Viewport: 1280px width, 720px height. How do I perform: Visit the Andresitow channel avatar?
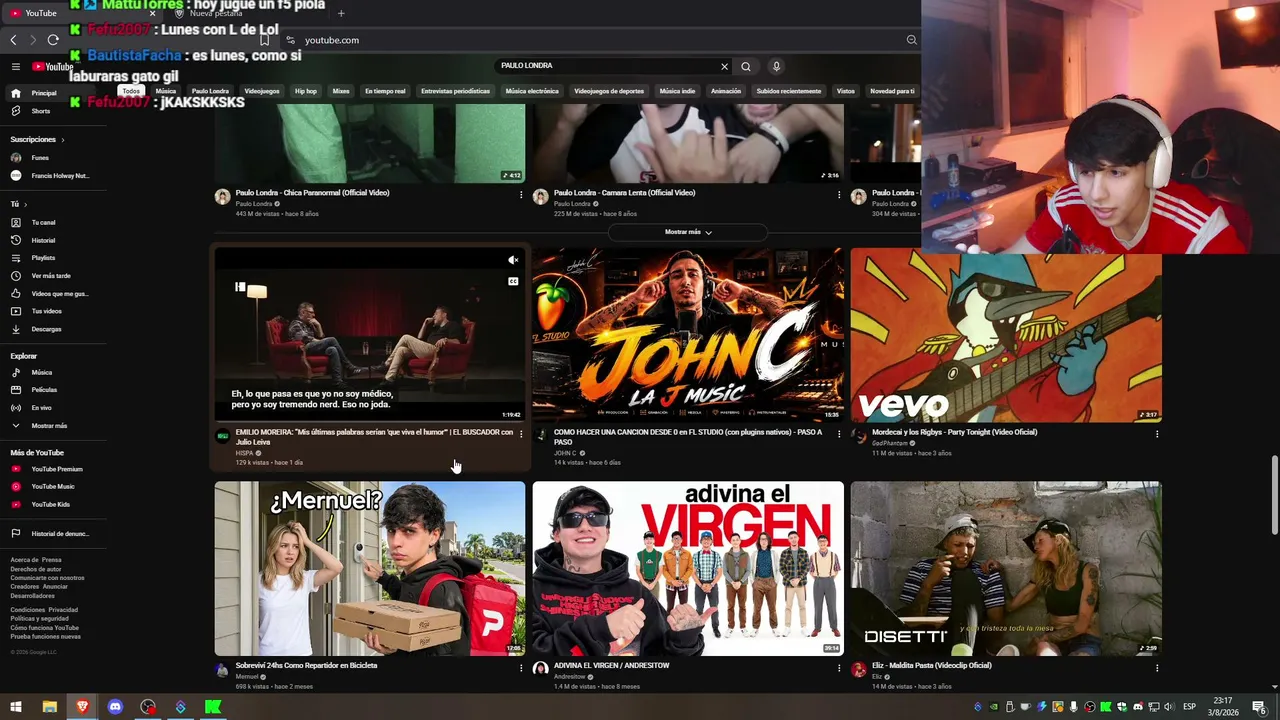[541, 669]
